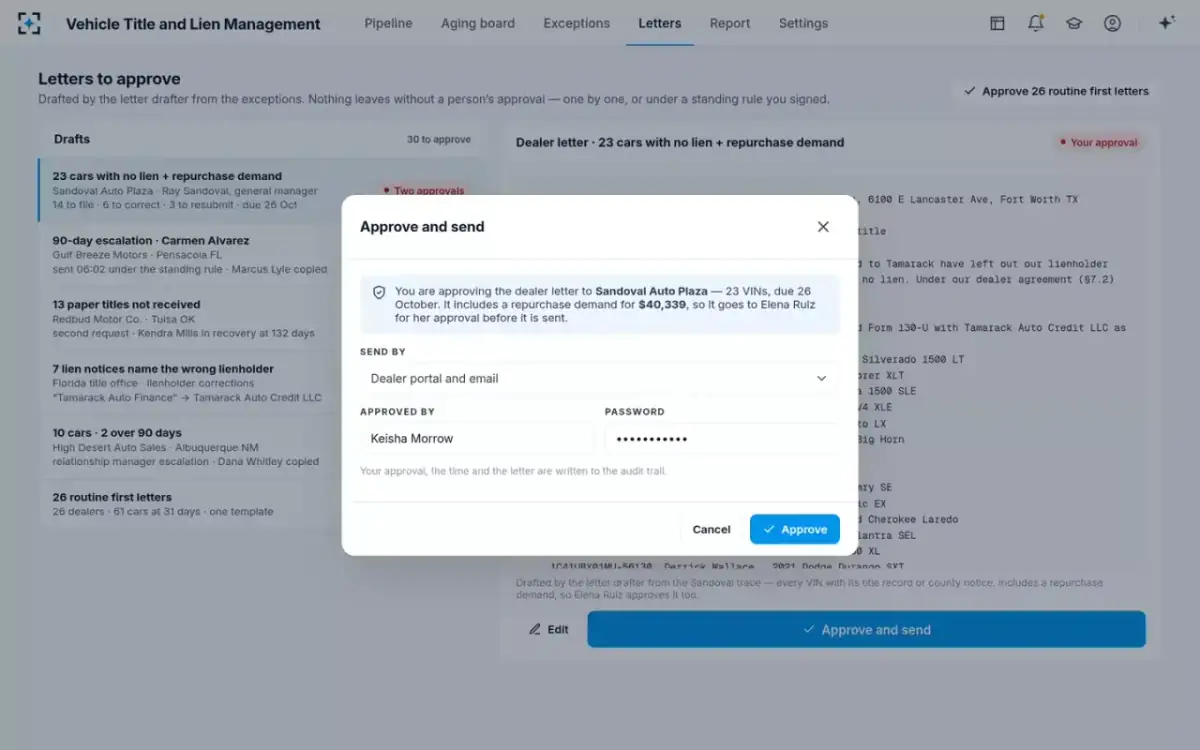1200x750 pixels.
Task: Go to the Exceptions tab
Action: coord(576,23)
